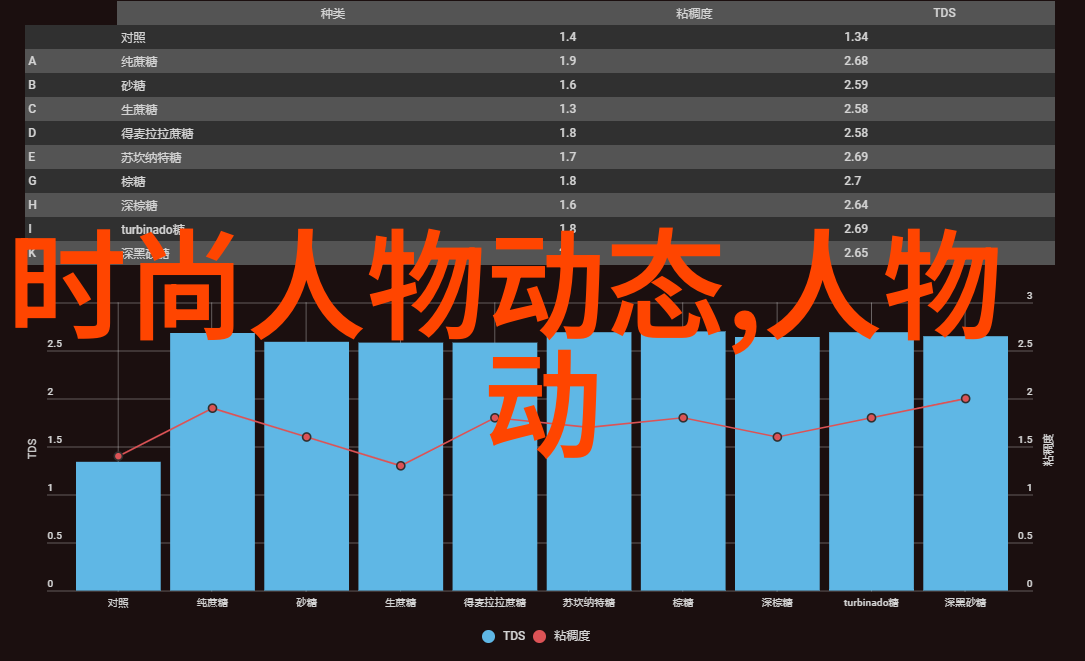Sort the table by the TDS column header

(944, 13)
